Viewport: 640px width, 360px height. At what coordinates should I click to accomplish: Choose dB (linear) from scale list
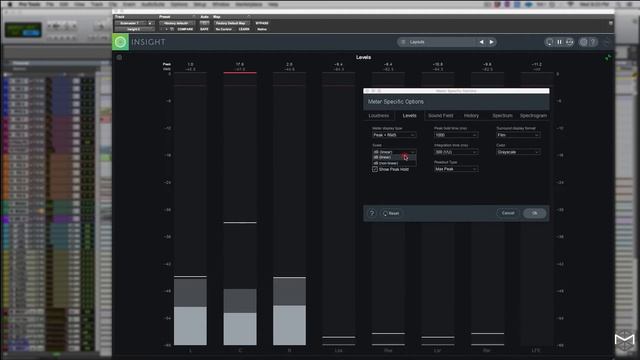click(x=394, y=158)
